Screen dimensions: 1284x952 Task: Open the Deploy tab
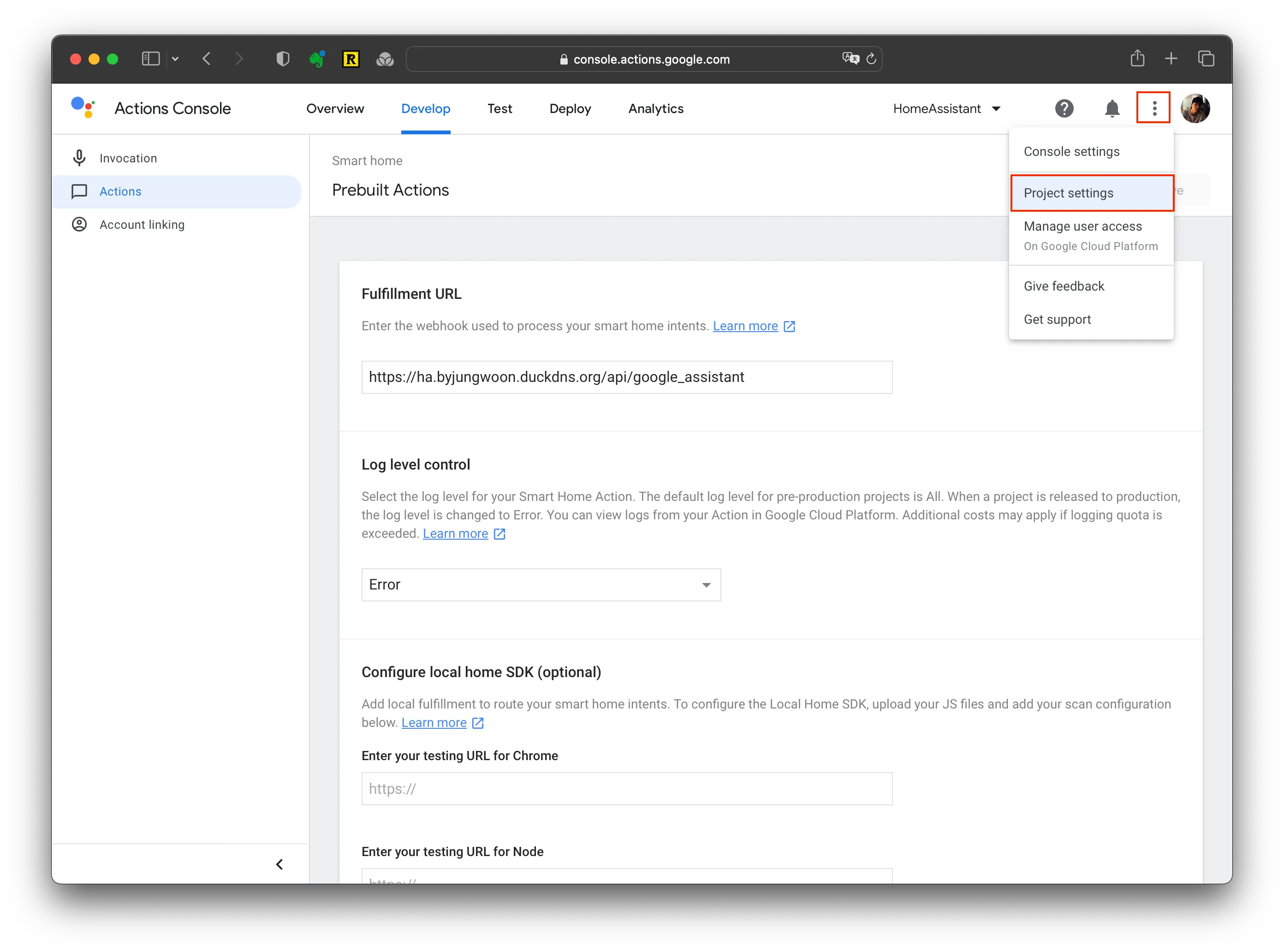(570, 108)
